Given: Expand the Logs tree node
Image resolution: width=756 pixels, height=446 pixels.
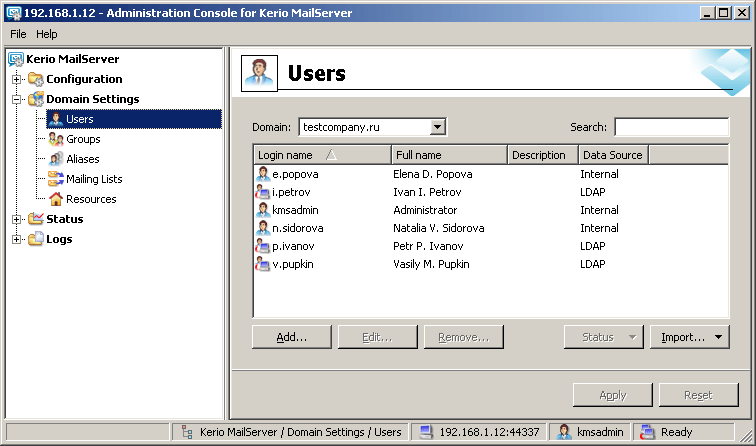Looking at the screenshot, I should pos(16,239).
